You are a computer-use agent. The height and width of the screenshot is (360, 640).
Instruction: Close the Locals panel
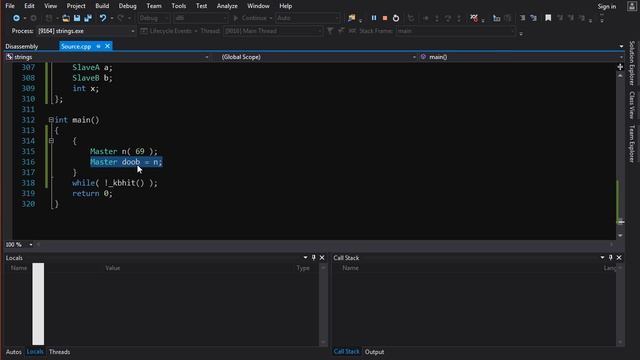(322, 258)
